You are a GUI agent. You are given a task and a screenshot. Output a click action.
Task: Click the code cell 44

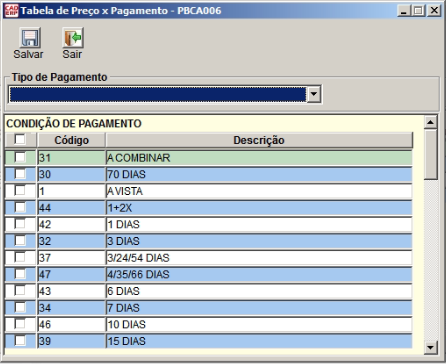point(71,208)
